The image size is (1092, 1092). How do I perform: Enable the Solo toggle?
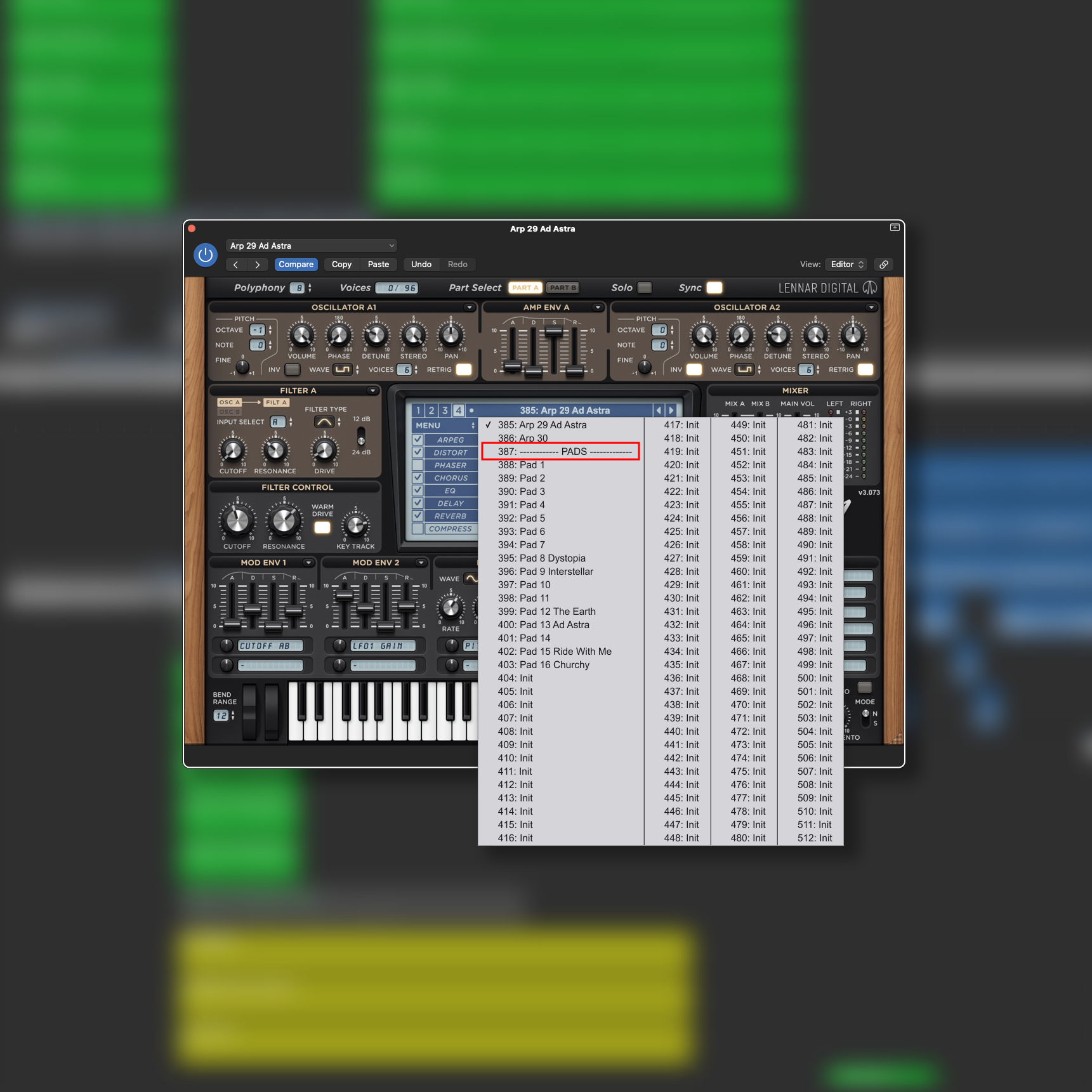(645, 287)
